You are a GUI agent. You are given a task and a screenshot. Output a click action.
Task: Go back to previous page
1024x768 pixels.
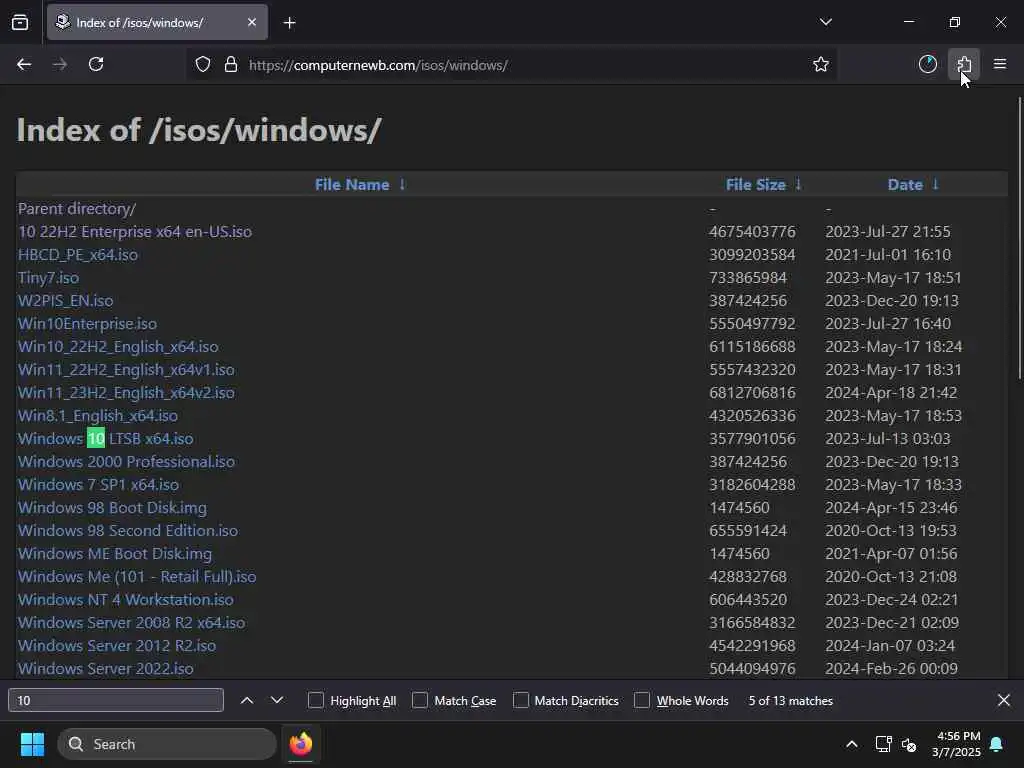coord(24,64)
